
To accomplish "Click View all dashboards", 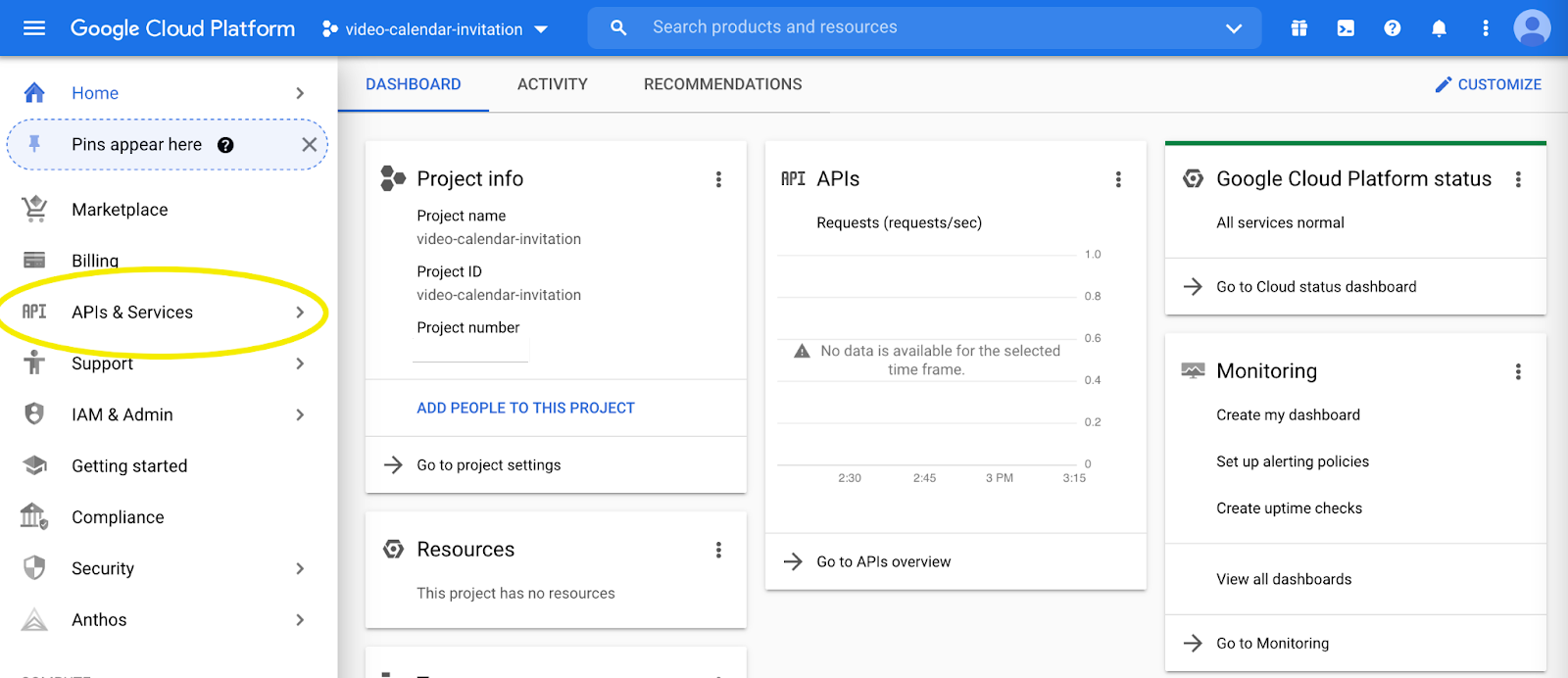I will tap(1284, 579).
